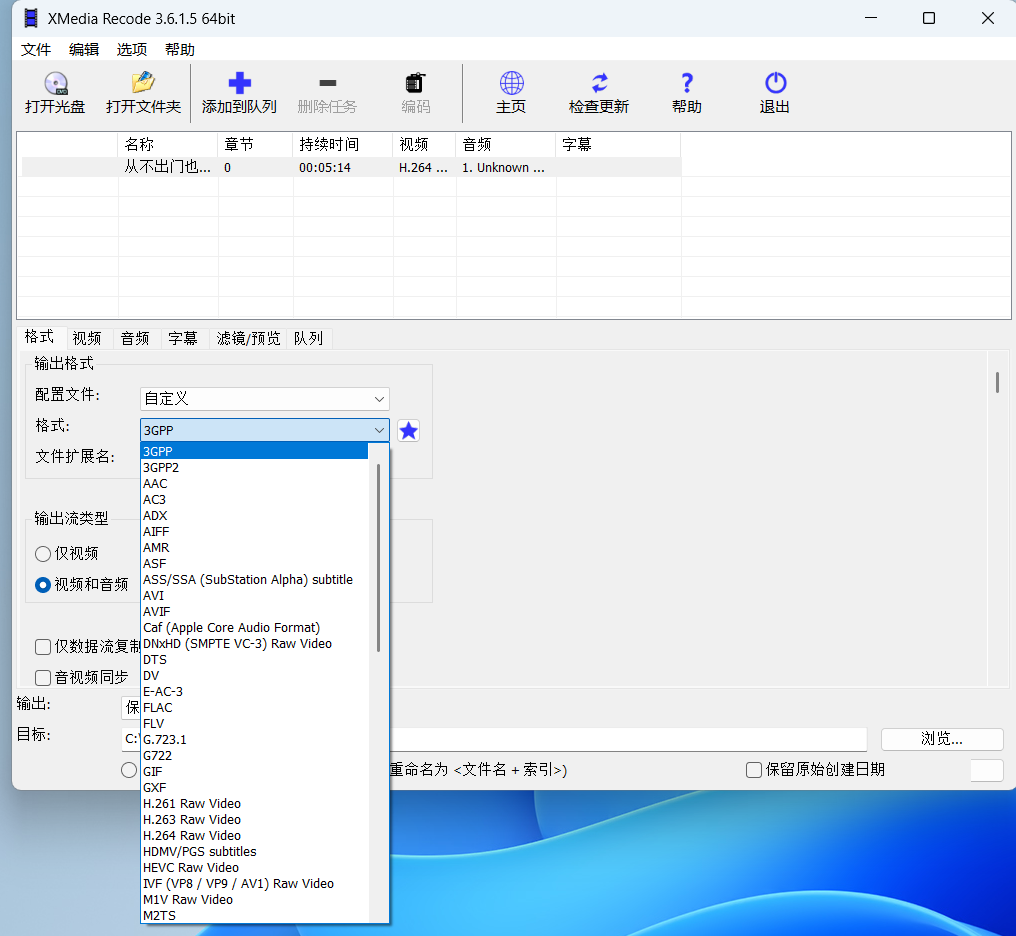The image size is (1016, 936).
Task: Collapse the 格式 dropdown showing 3GPP
Action: point(264,430)
